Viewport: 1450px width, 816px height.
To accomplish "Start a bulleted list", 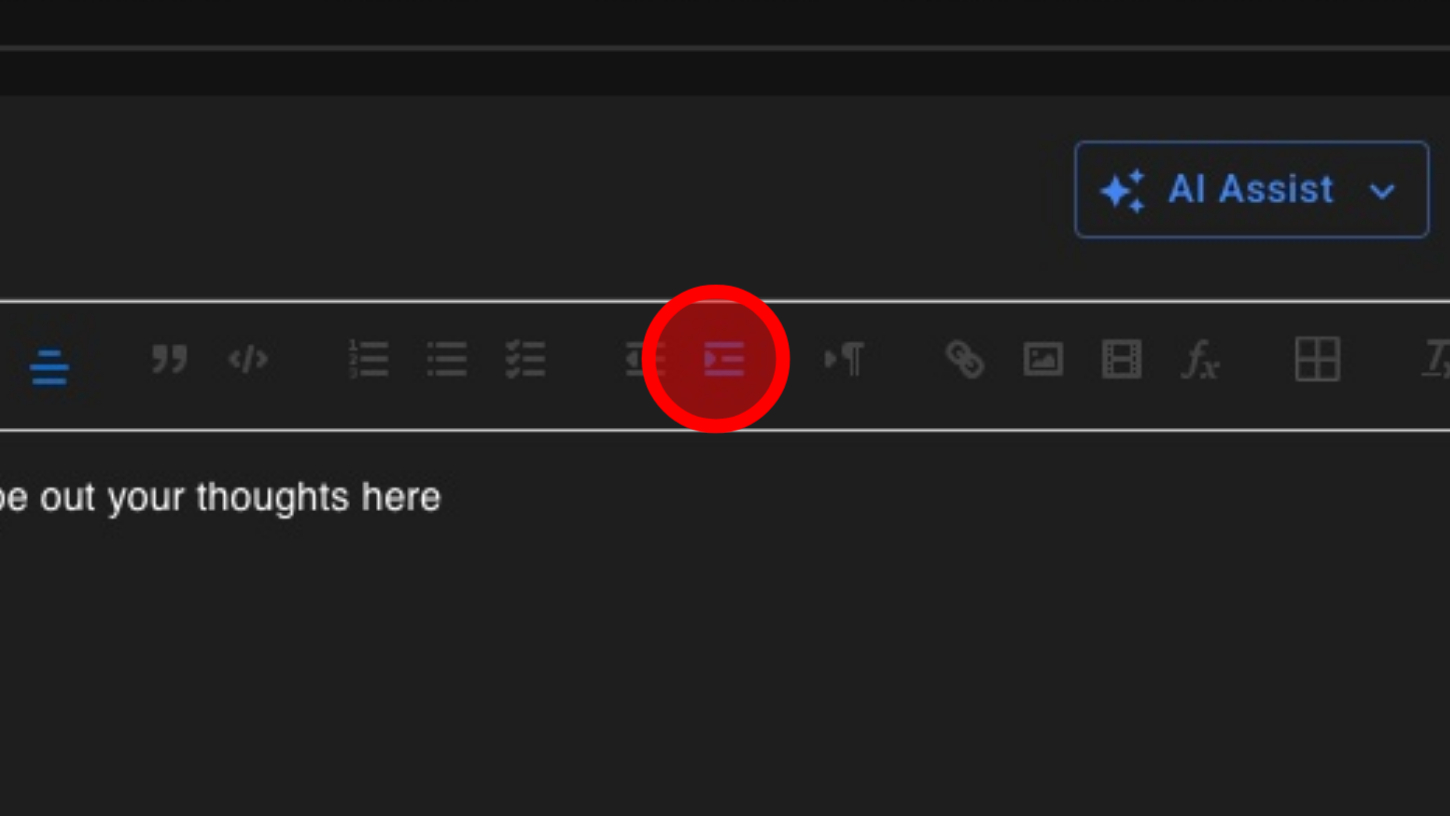I will coord(446,359).
